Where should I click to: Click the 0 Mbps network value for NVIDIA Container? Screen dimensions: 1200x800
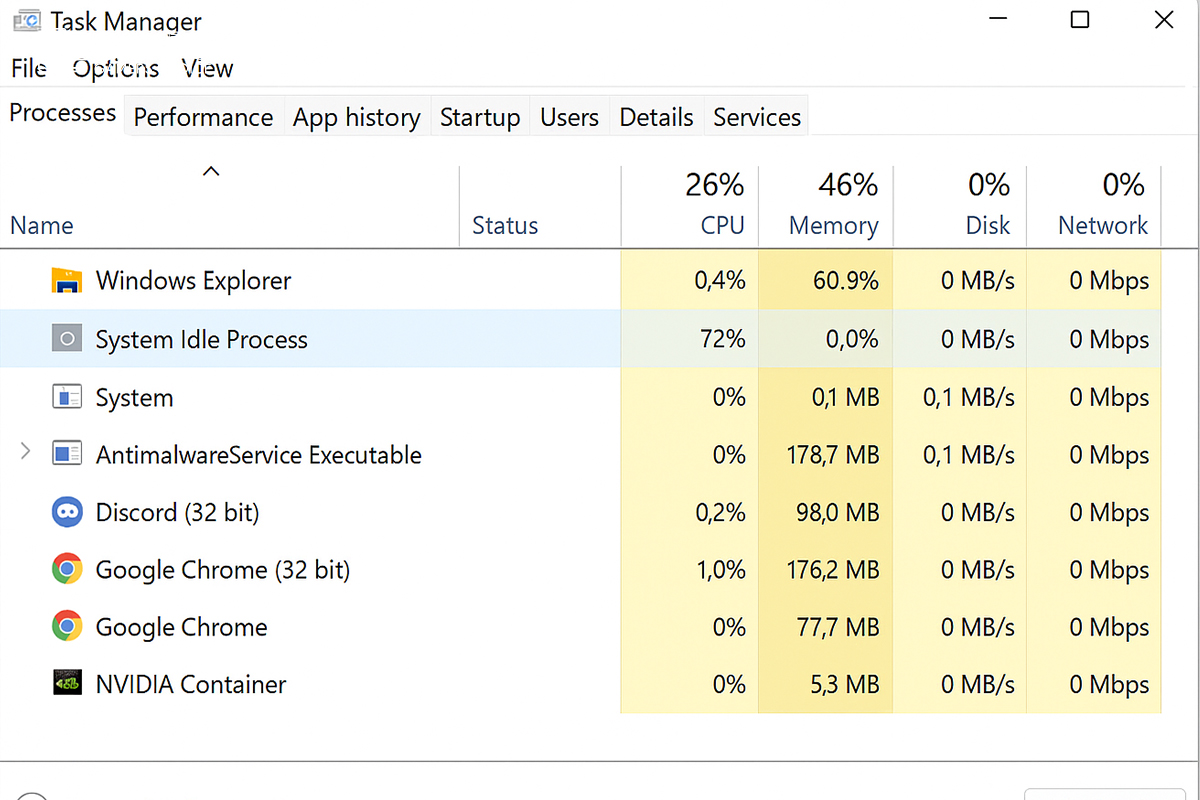pyautogui.click(x=1109, y=684)
